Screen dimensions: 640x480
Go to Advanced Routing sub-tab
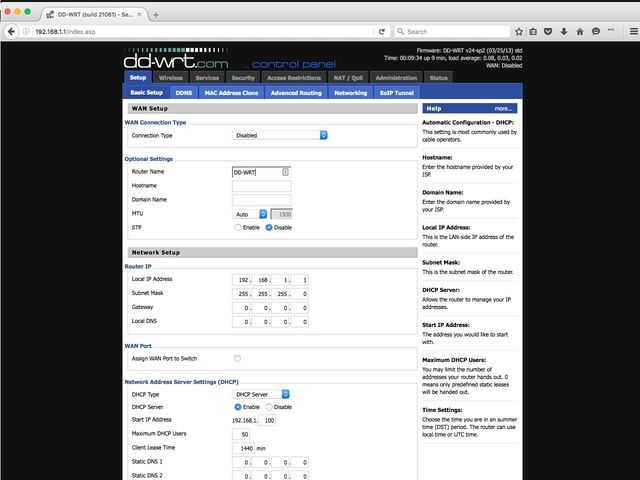[x=296, y=93]
